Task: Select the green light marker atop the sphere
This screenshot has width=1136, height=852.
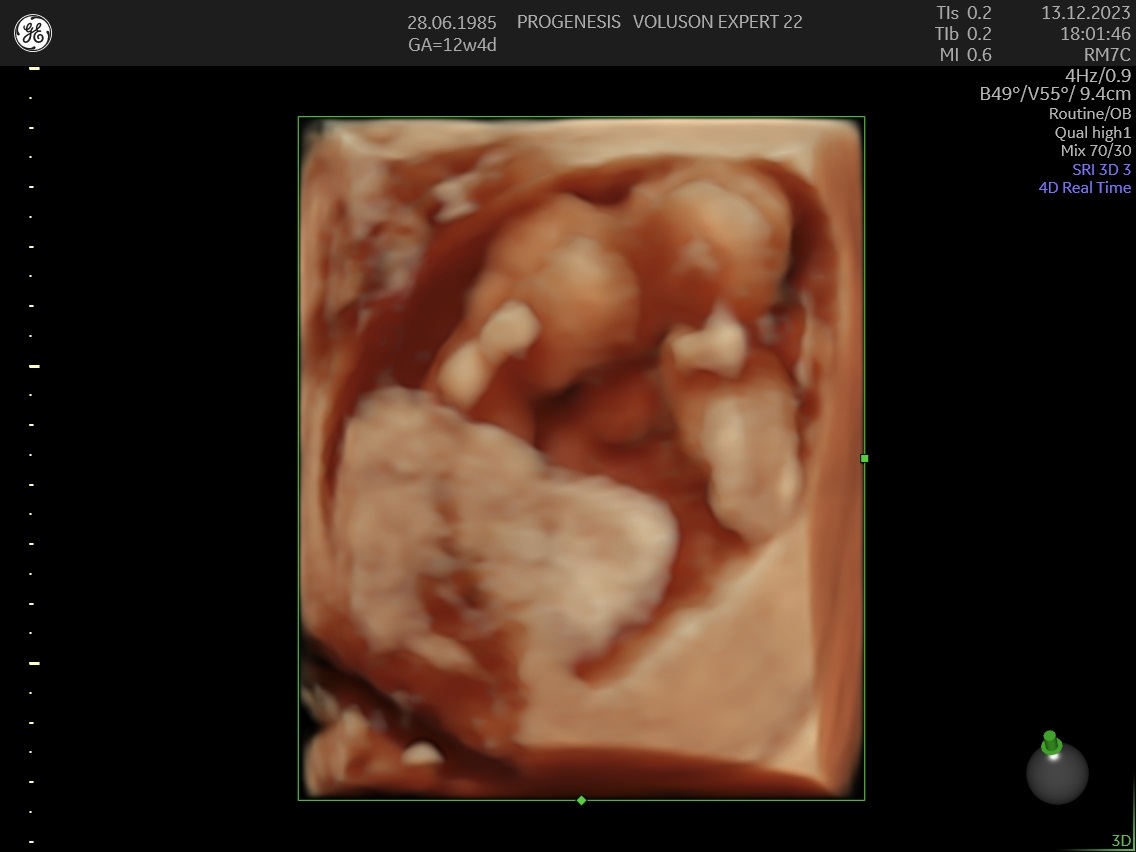Action: 1050,741
